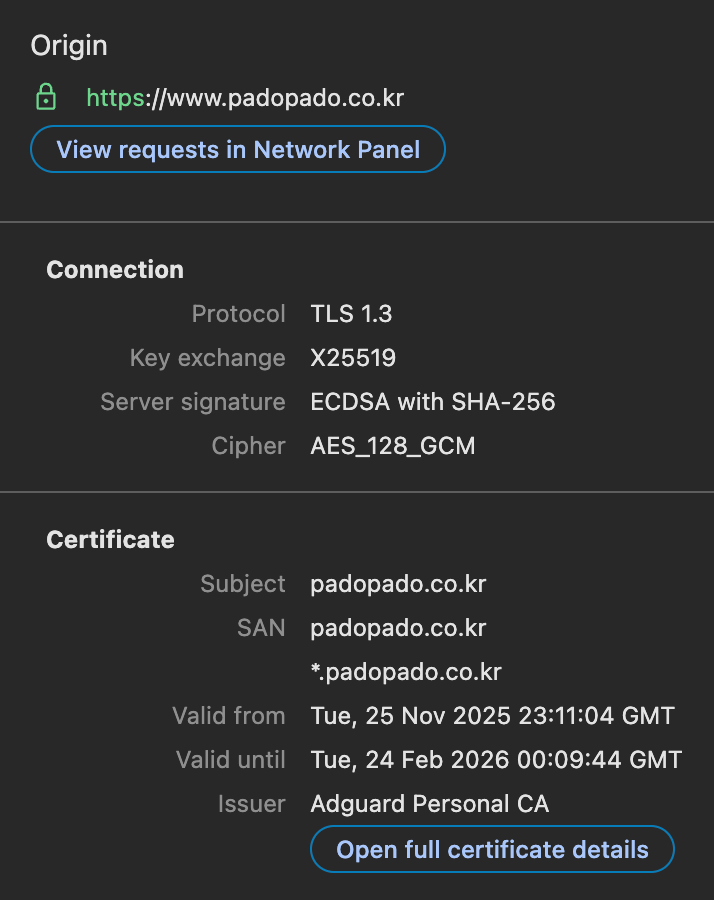Click the Origin heading
714x900 pixels.
pyautogui.click(x=69, y=45)
